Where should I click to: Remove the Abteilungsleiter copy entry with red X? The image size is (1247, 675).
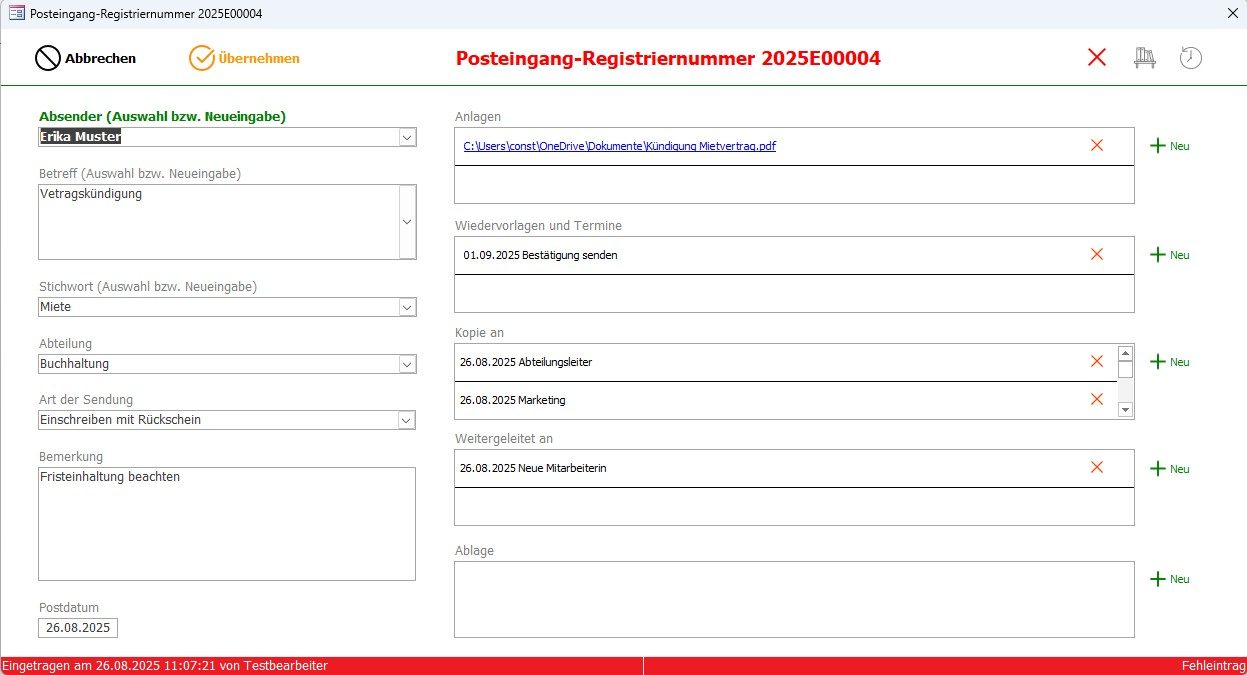tap(1097, 361)
